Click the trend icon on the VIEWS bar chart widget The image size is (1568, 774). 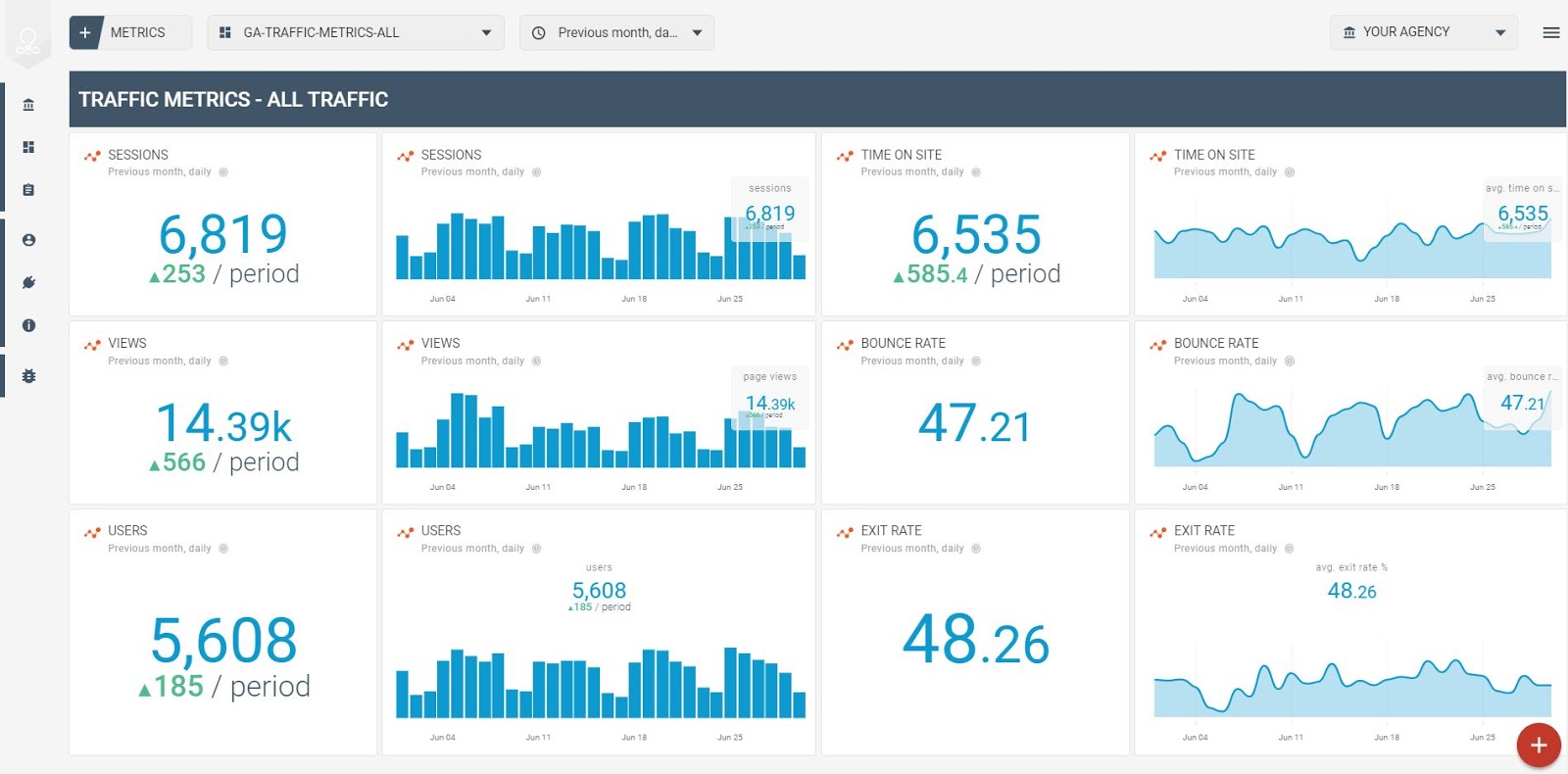tap(406, 345)
